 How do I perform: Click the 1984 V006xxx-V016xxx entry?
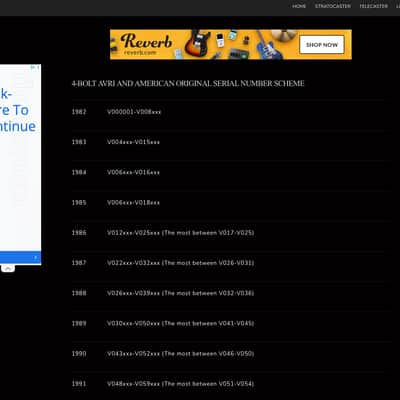(133, 172)
